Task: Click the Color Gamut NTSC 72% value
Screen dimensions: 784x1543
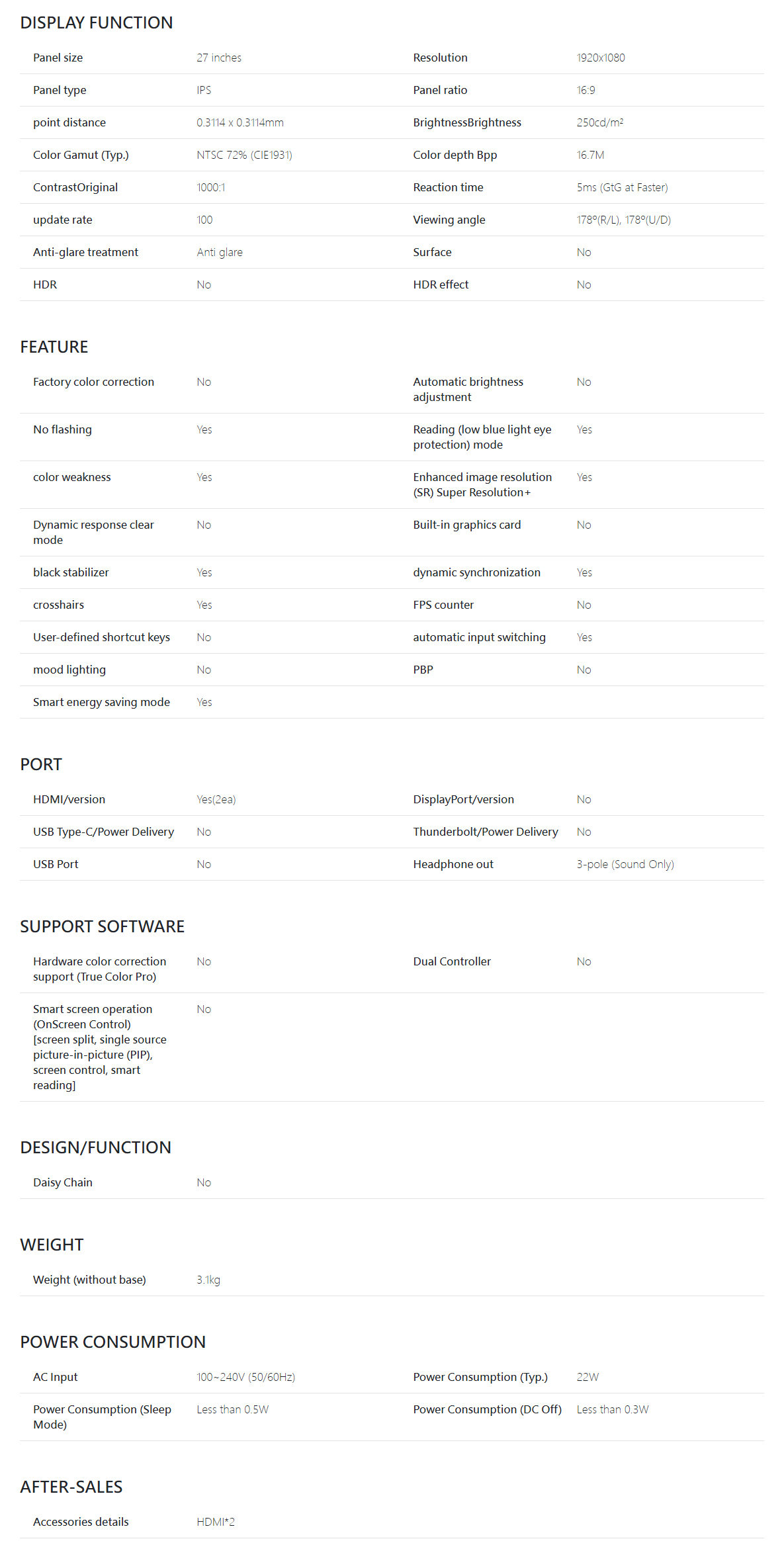Action: 245,155
